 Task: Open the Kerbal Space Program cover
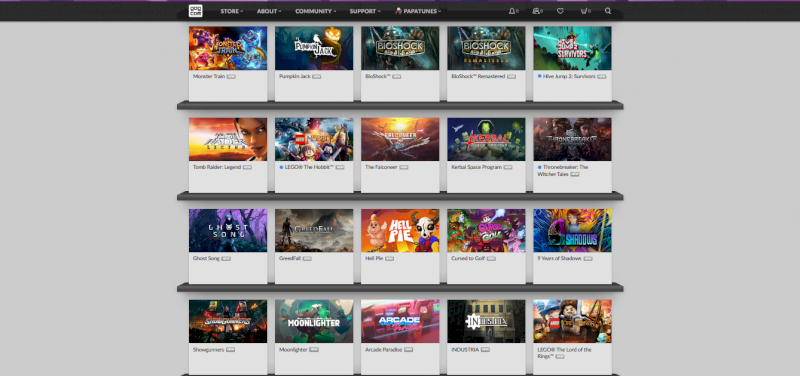point(486,139)
